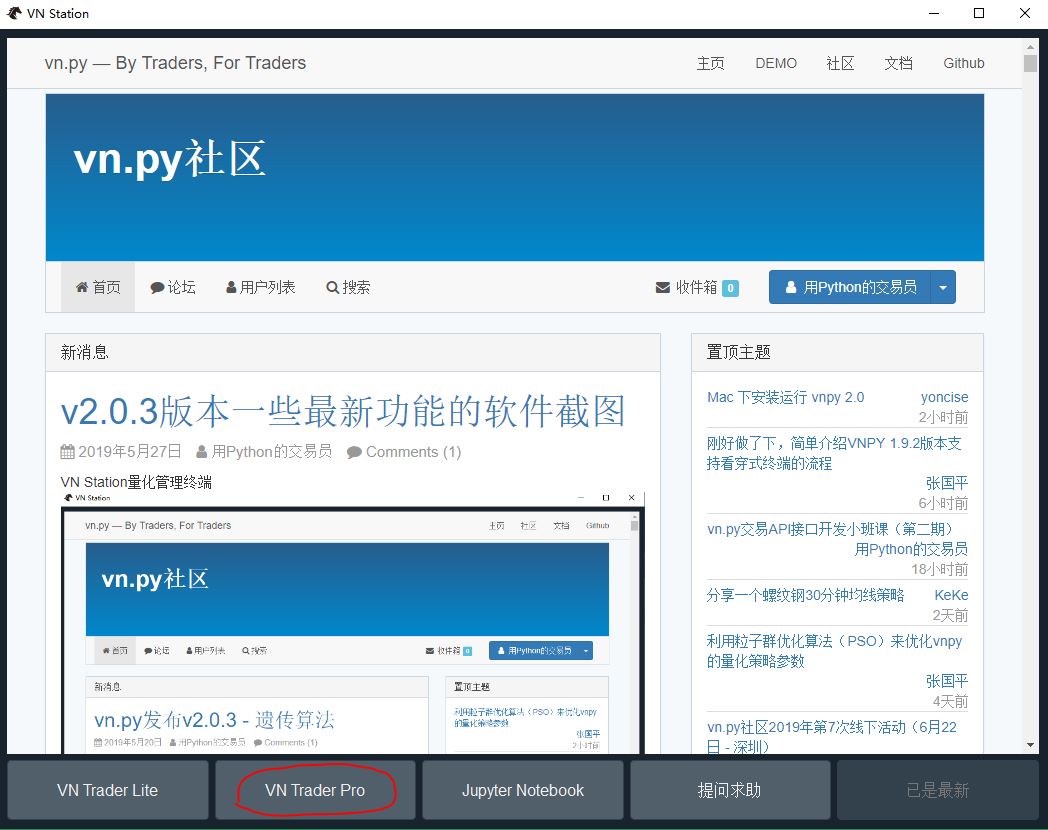Open the Mac 下安装运行 vnpy 2.0 topic
This screenshot has height=830, width=1048.
(x=784, y=397)
